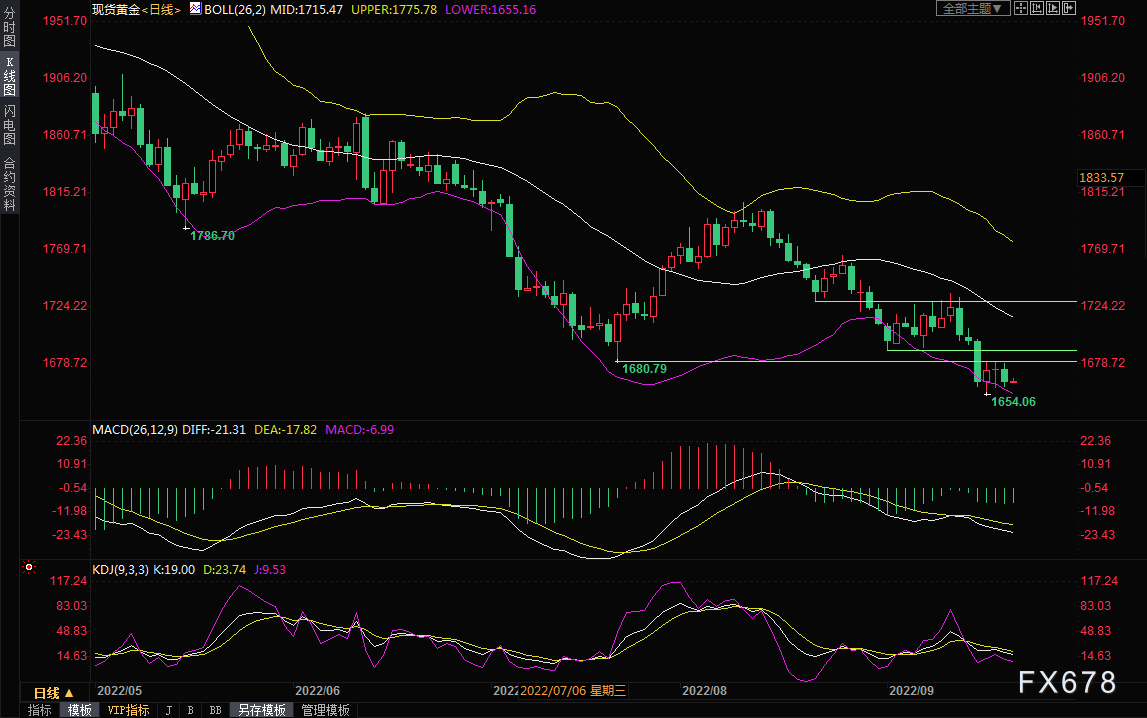Click the crosshair cursor icon at top right

click(1021, 8)
